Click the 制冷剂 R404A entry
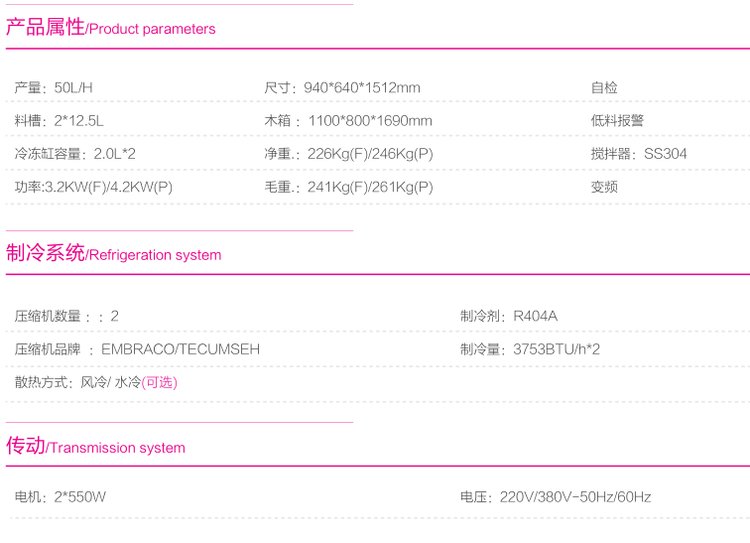 coord(508,316)
